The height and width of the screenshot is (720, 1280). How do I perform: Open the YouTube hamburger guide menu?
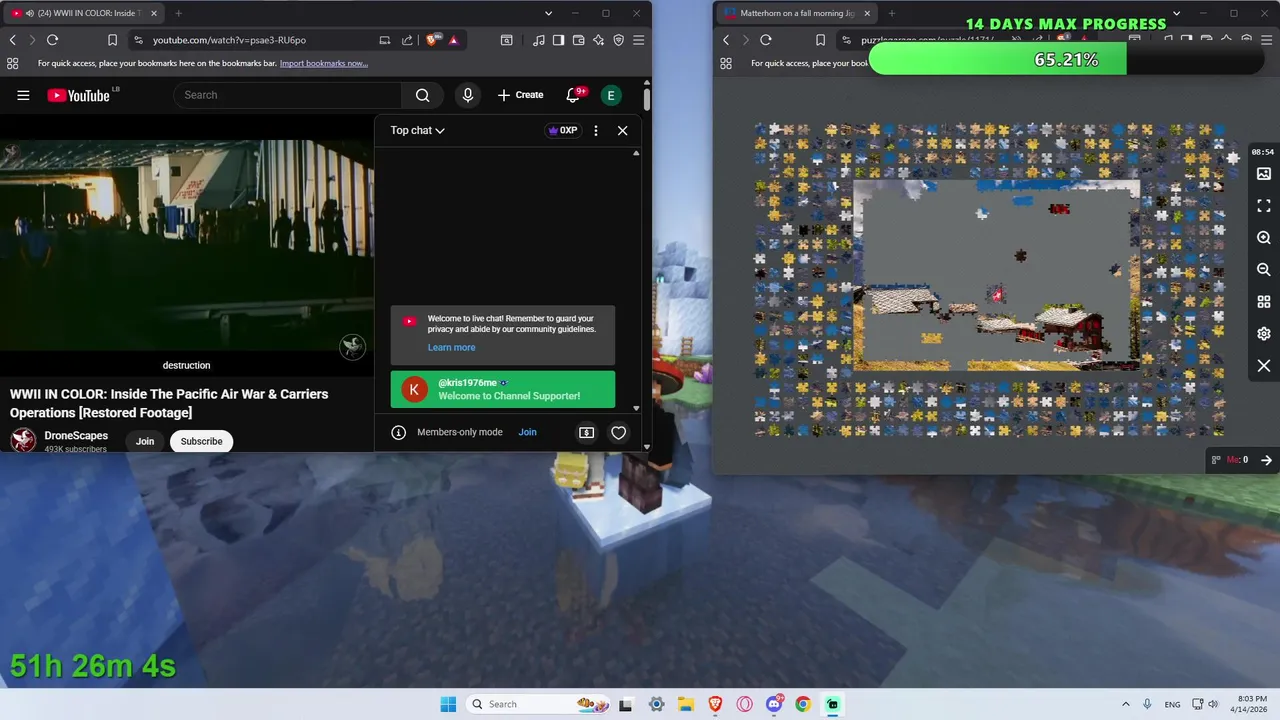[23, 95]
